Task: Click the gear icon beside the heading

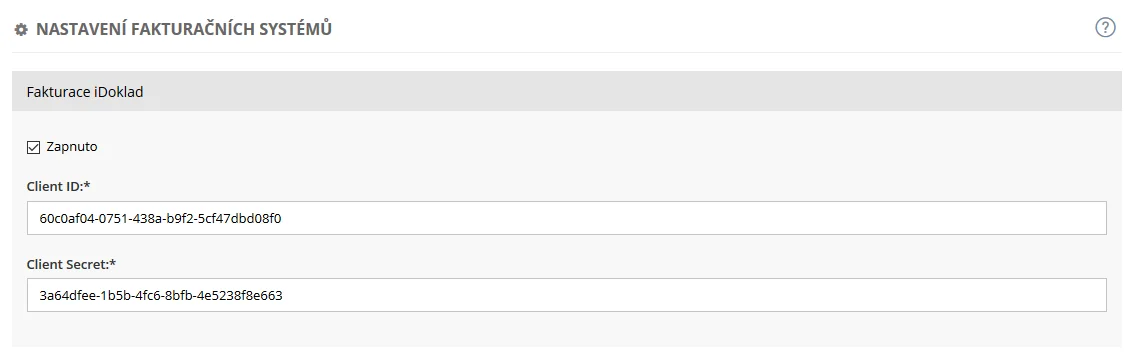Action: (21, 30)
